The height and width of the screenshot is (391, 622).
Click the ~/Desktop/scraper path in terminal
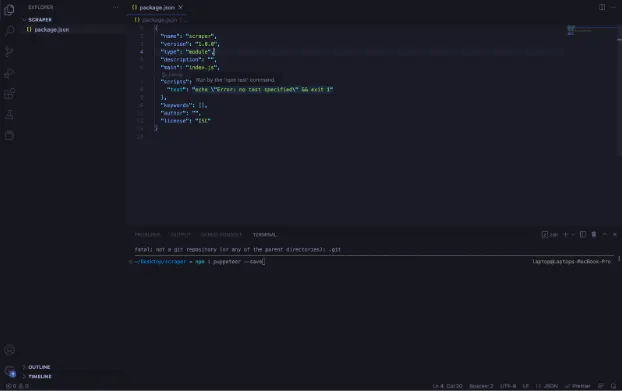pyautogui.click(x=160, y=261)
